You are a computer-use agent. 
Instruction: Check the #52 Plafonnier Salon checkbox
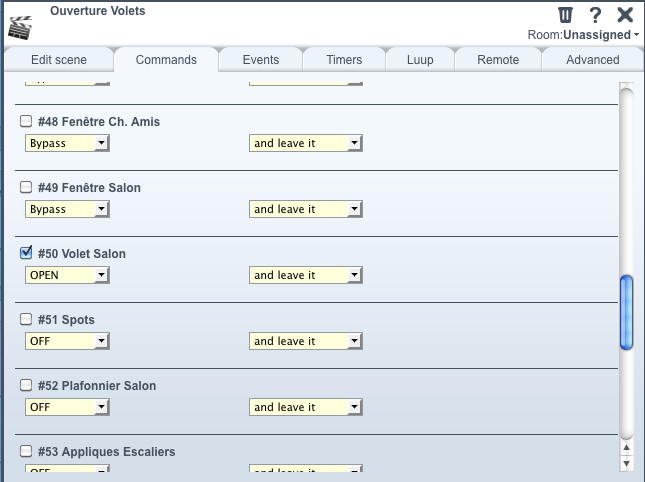(26, 385)
